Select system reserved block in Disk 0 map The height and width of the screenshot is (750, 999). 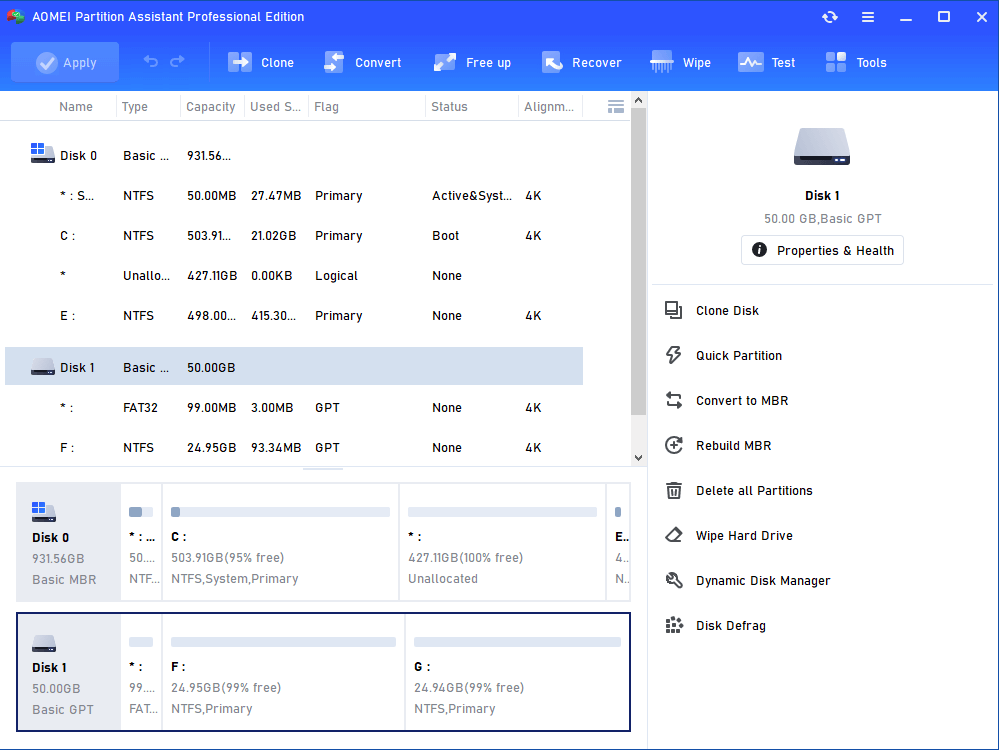tap(141, 542)
